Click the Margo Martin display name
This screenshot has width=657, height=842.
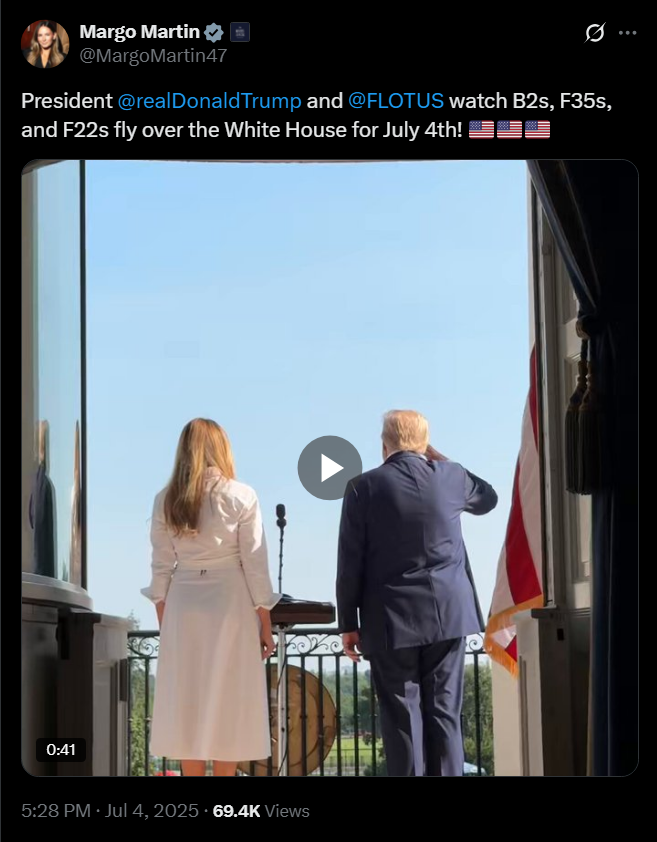(140, 32)
